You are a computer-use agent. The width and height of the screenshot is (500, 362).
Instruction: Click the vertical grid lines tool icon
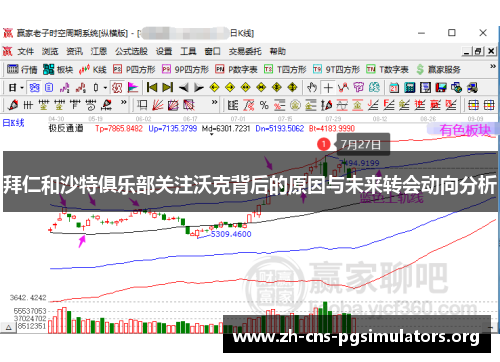[28, 105]
